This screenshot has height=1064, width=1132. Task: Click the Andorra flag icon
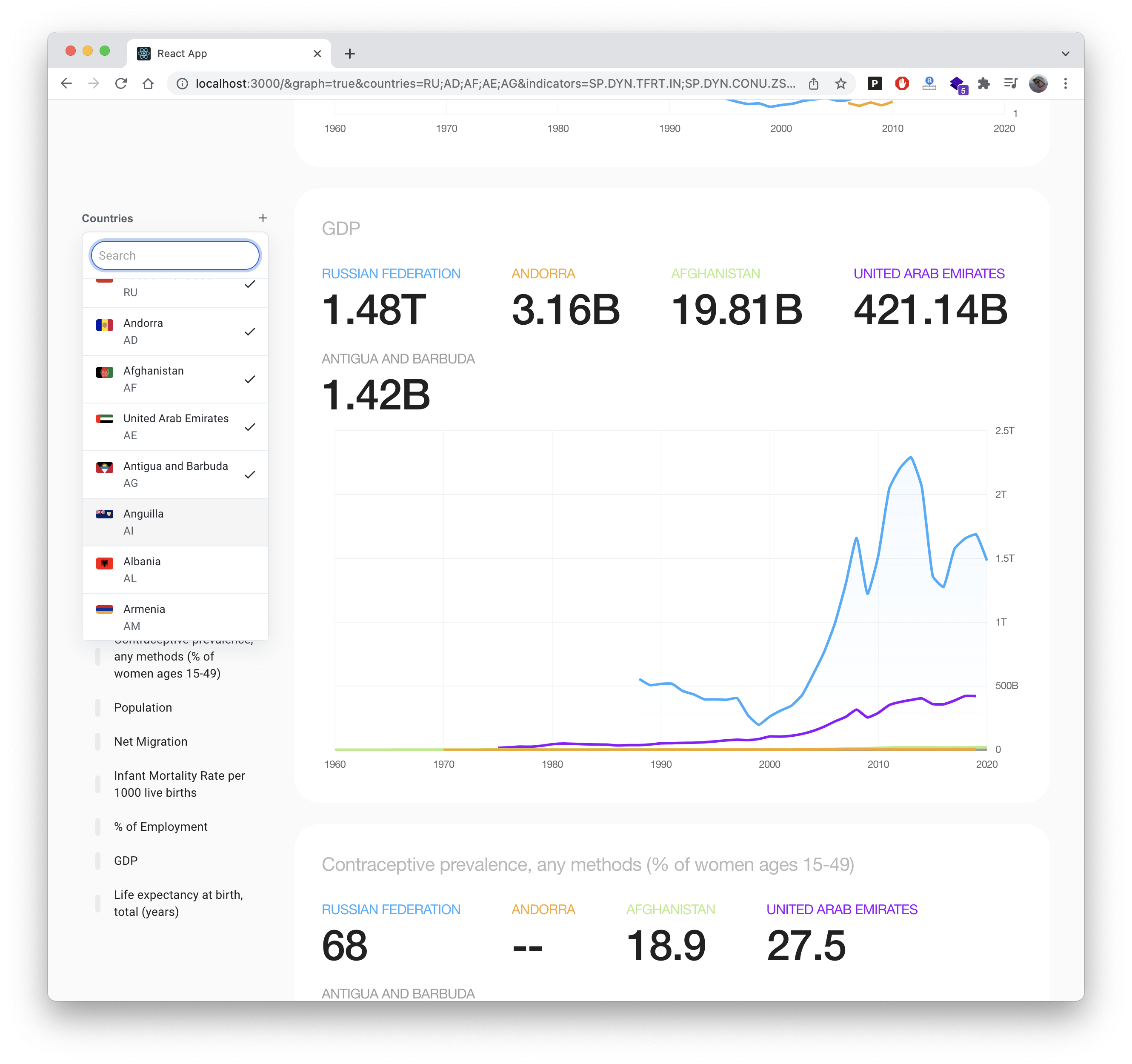point(105,325)
